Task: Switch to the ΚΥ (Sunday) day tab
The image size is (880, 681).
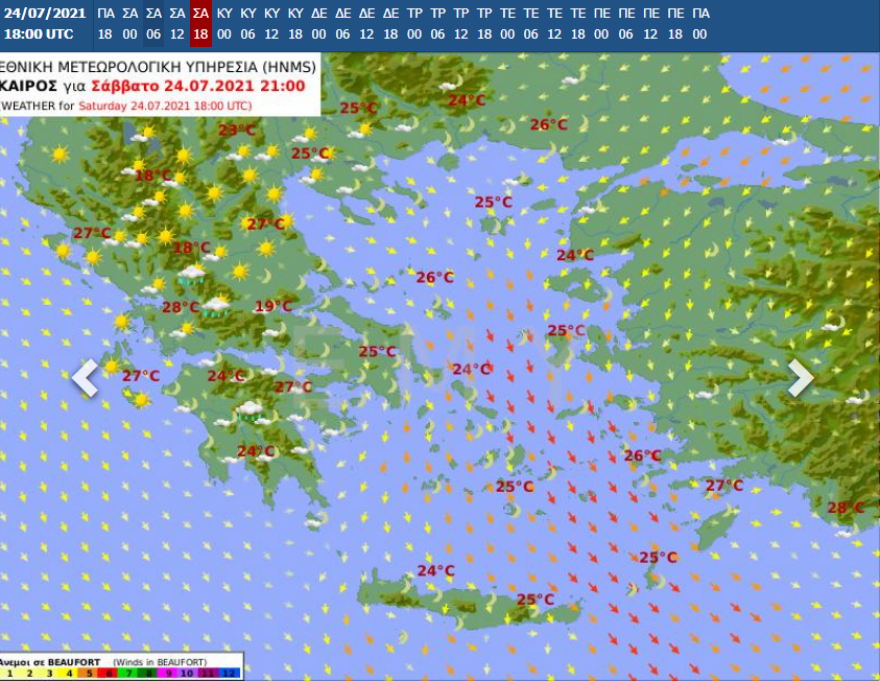Action: [225, 13]
